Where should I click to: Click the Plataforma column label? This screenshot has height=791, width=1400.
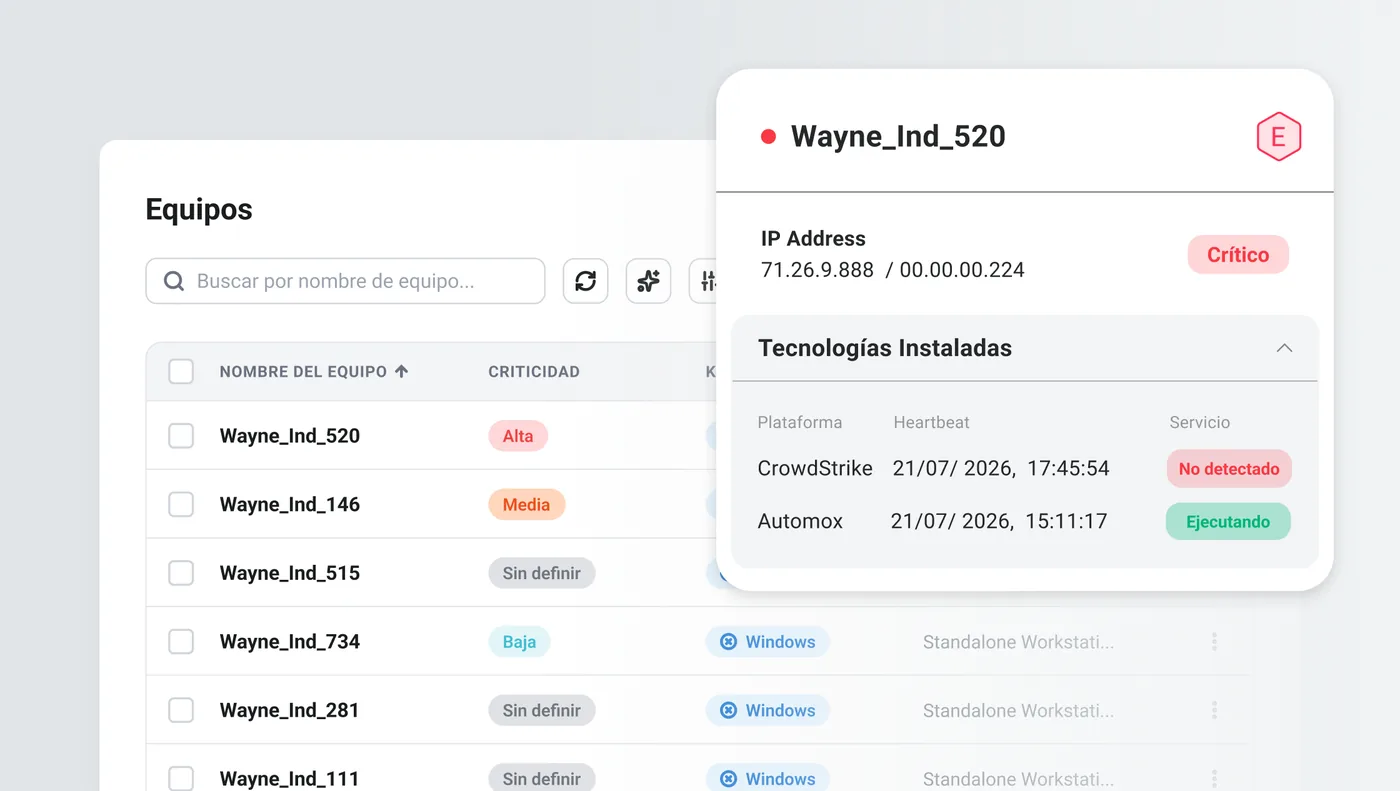pyautogui.click(x=800, y=422)
